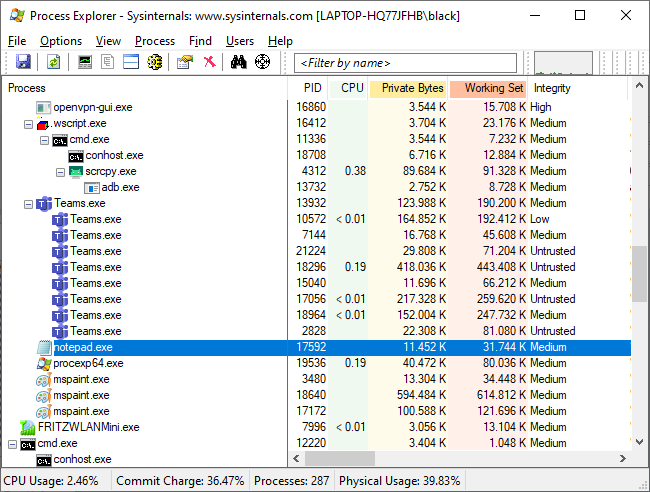Open System Information from the toolbar
This screenshot has width=650, height=492.
pos(85,62)
